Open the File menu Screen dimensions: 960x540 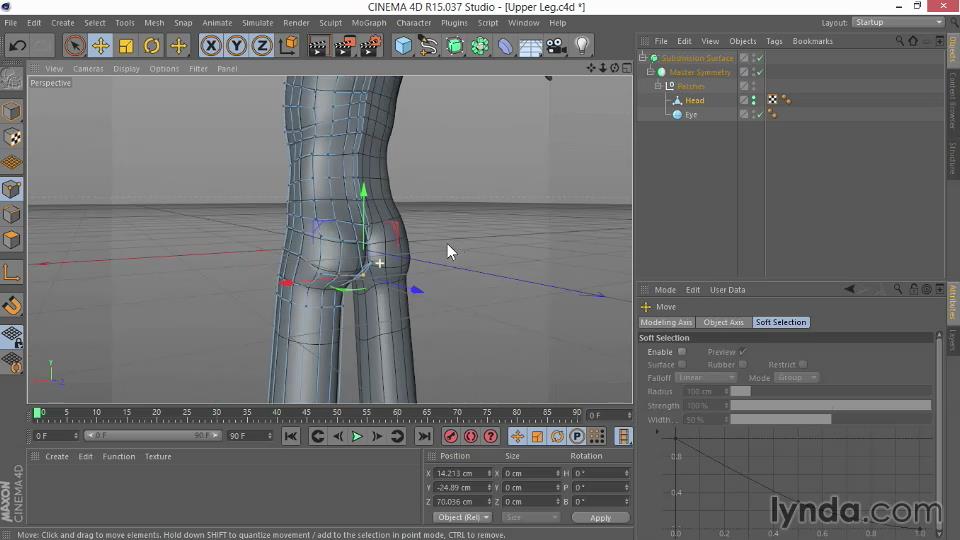(10, 23)
